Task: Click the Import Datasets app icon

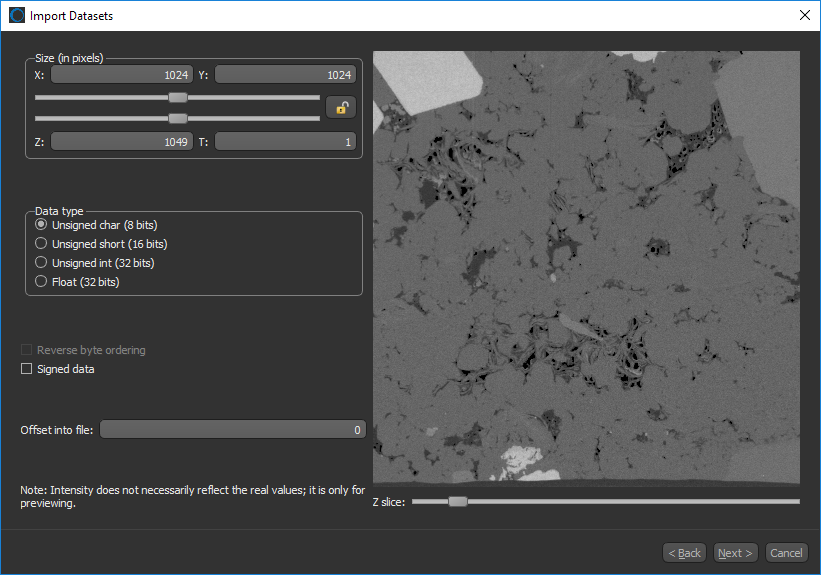Action: [16, 15]
